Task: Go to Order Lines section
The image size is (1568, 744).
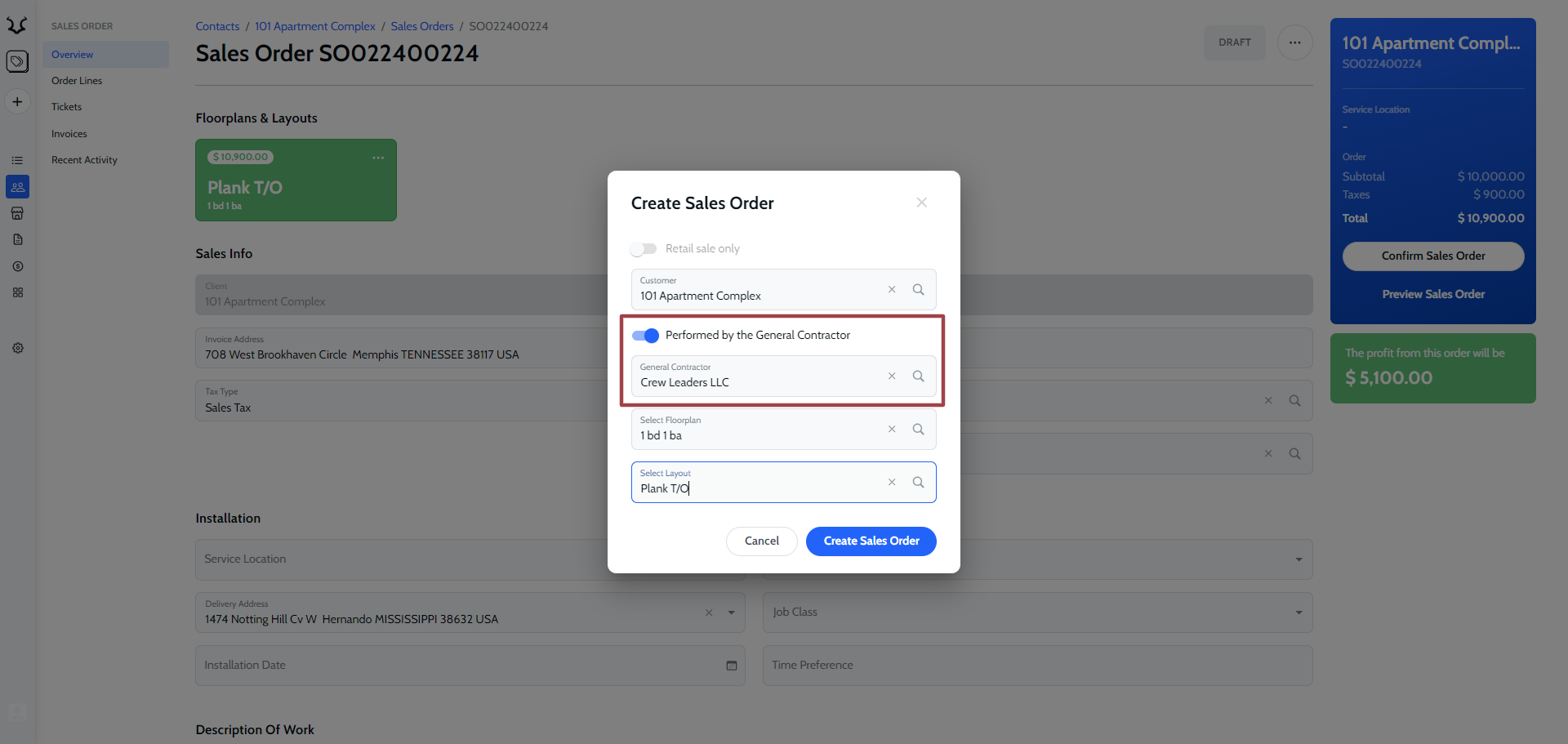Action: click(x=77, y=81)
